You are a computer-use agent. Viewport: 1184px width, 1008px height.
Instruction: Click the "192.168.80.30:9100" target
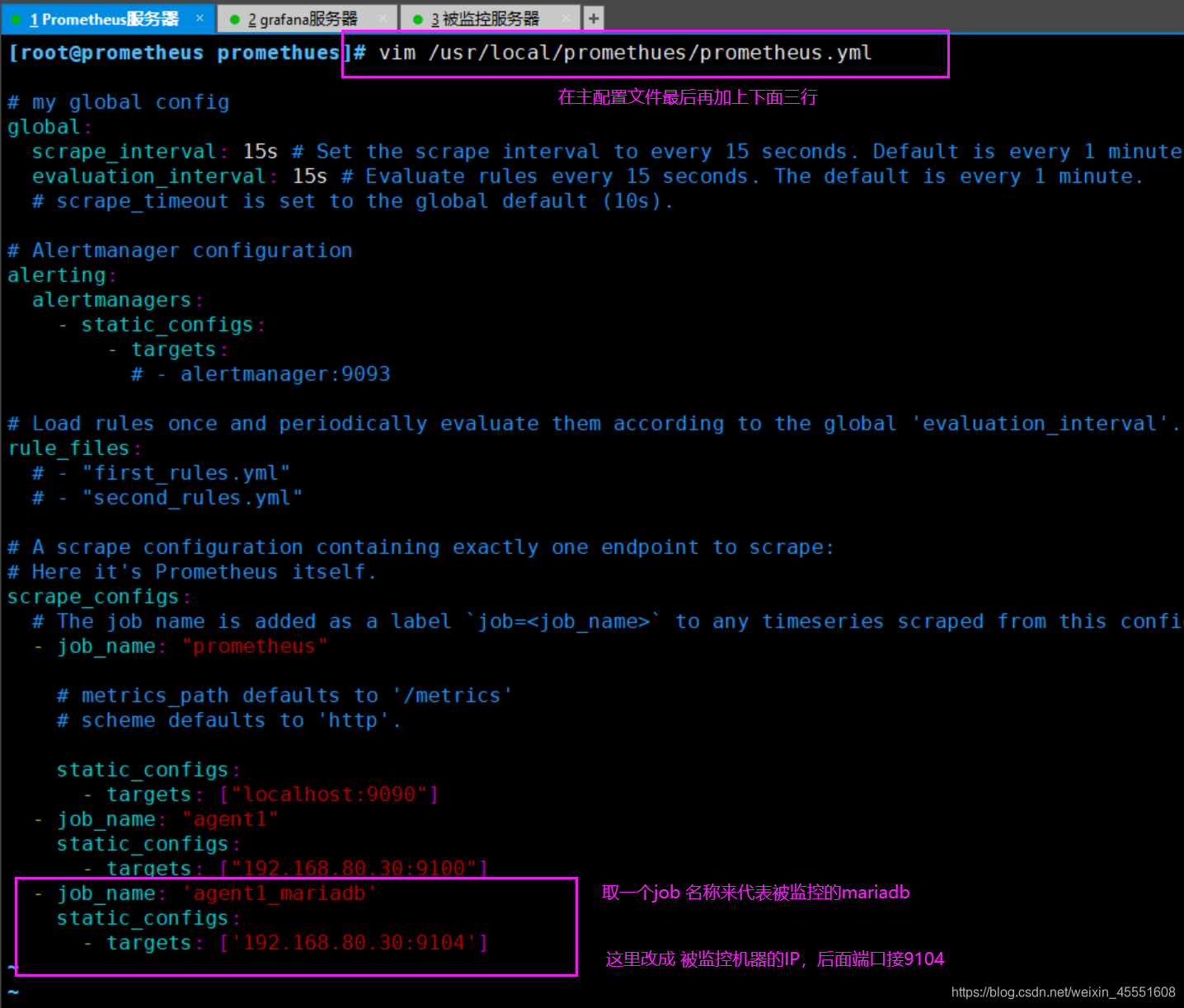pos(355,869)
